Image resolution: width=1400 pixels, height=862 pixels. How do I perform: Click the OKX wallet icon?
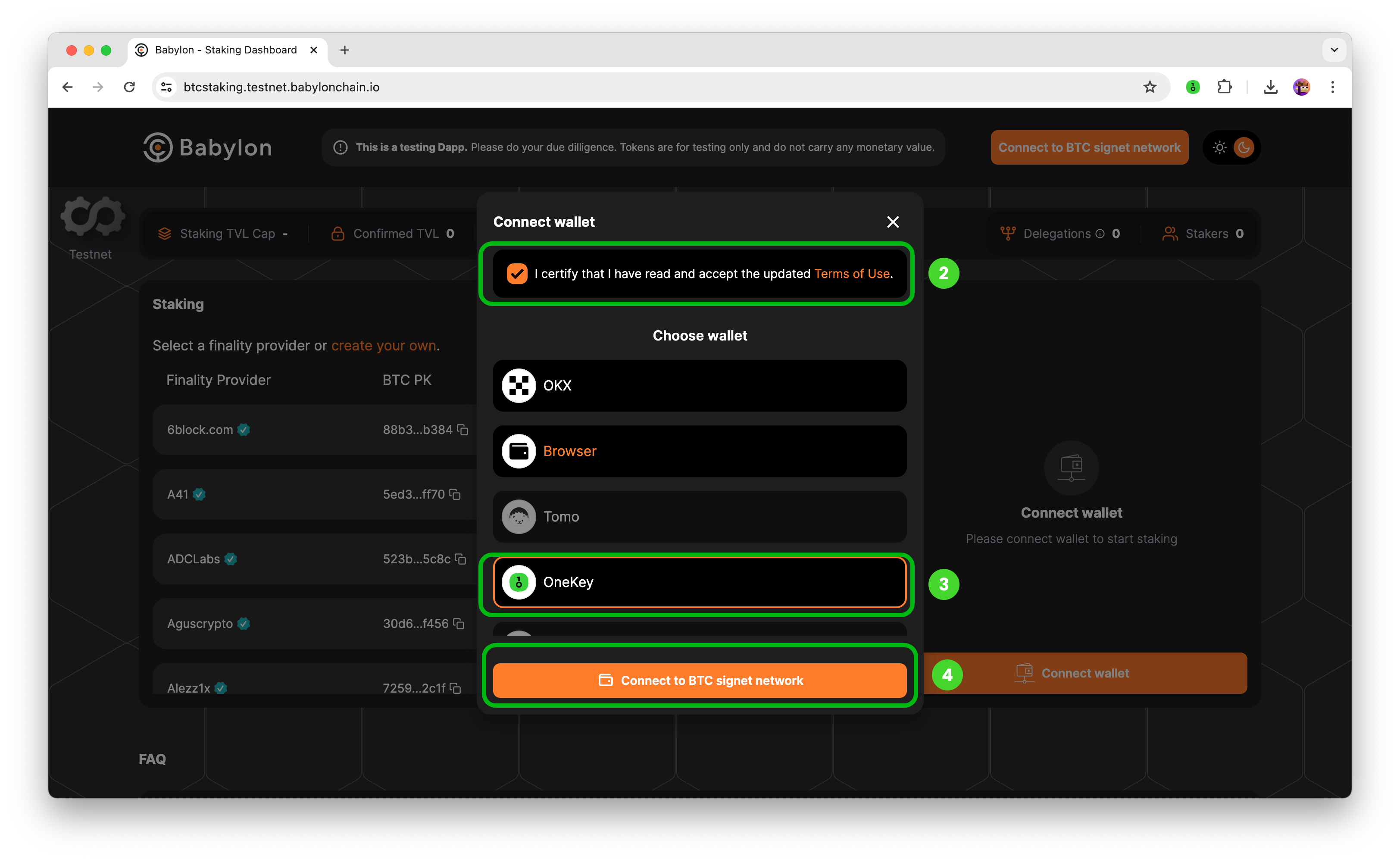tap(518, 385)
